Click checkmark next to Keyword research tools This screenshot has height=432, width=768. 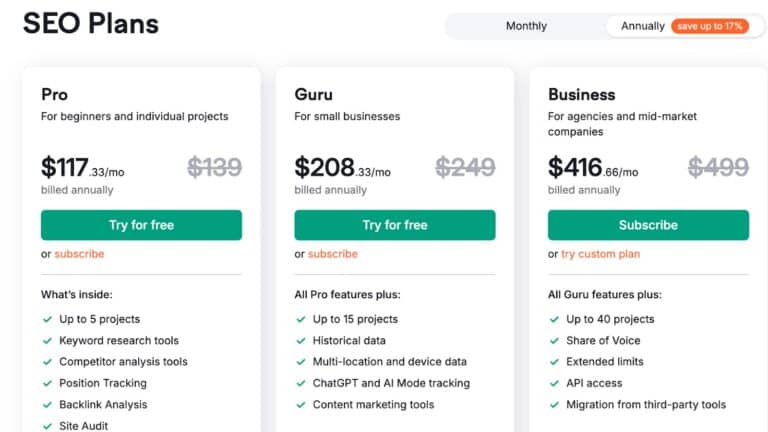[47, 341]
